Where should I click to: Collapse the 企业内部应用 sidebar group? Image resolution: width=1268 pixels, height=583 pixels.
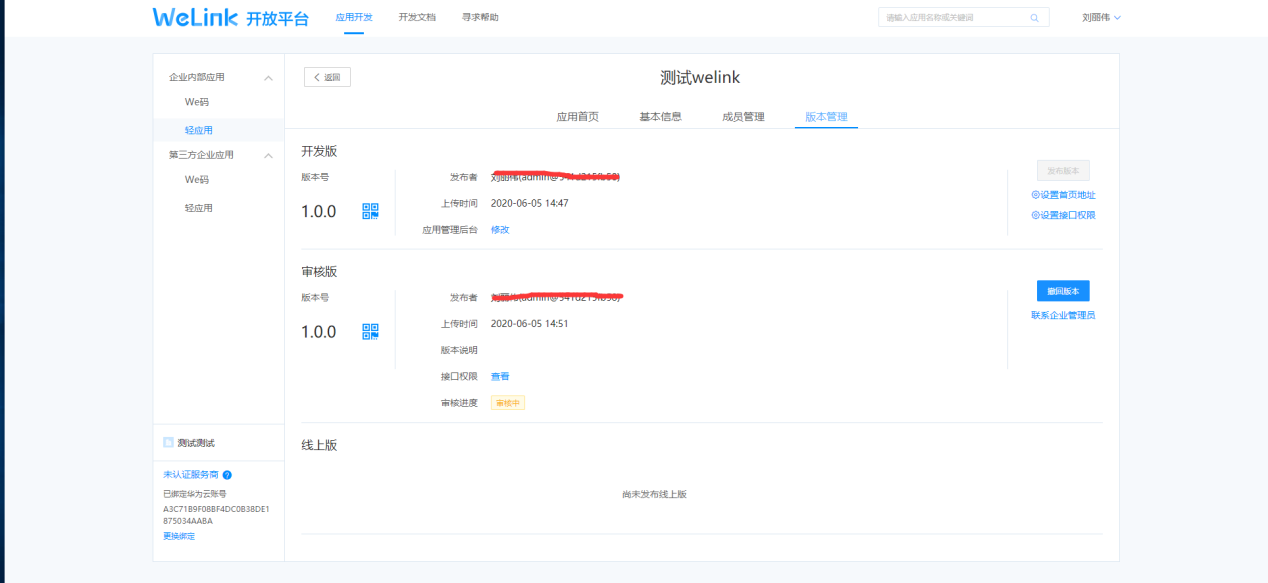pos(268,78)
